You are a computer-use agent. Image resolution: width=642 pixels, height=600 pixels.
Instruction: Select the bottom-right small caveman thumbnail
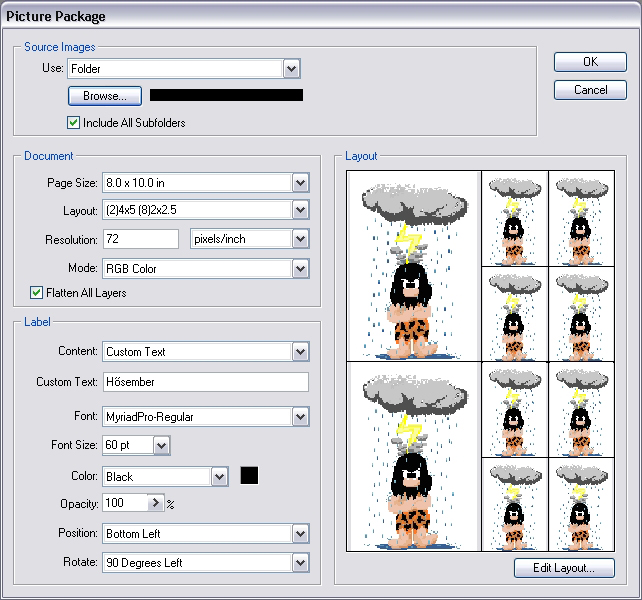pyautogui.click(x=581, y=504)
